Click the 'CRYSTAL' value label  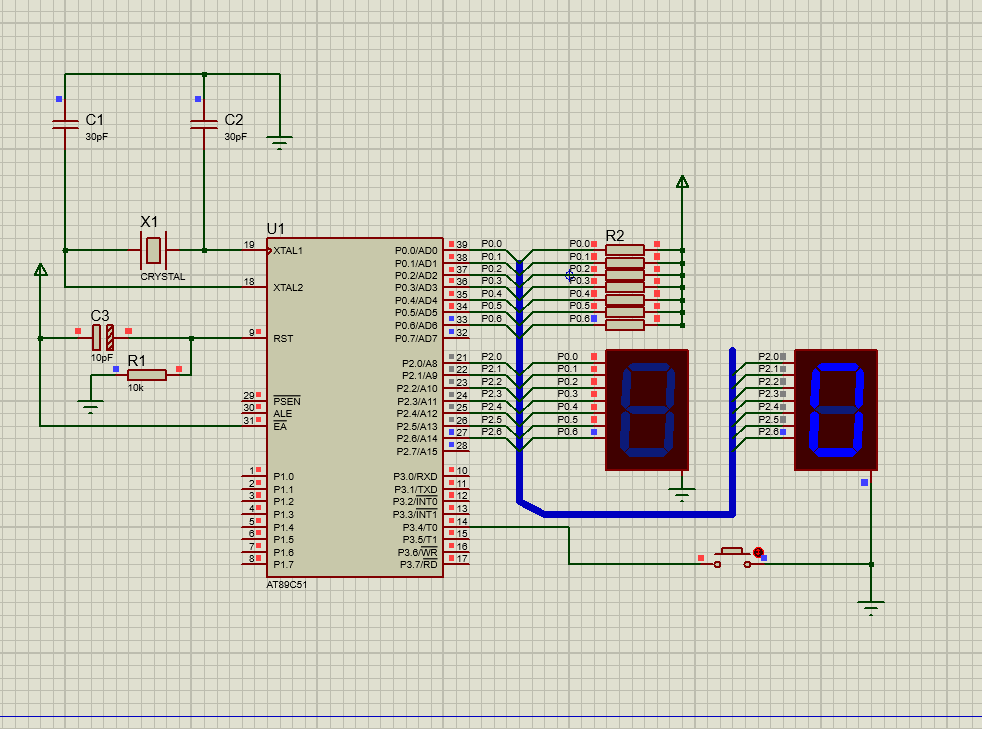click(x=163, y=276)
